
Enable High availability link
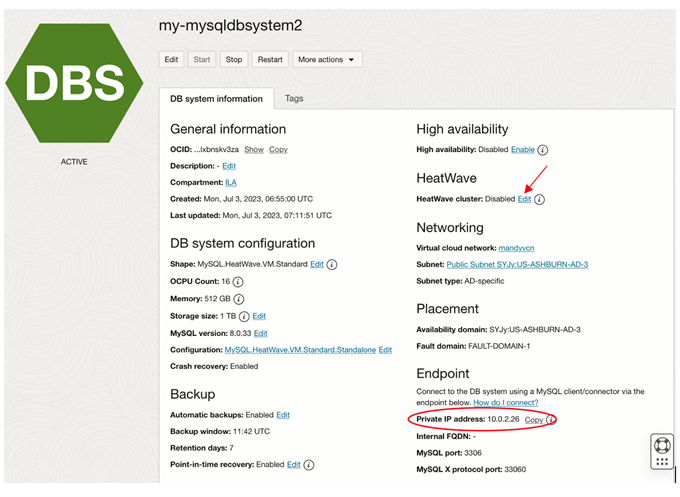click(523, 150)
